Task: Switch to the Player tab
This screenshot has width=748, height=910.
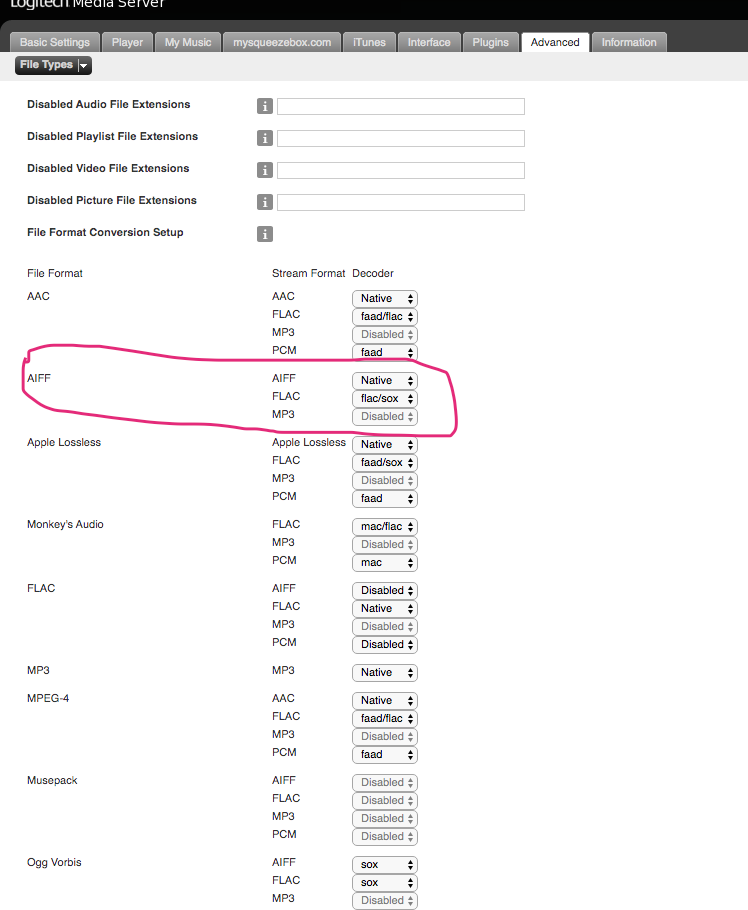Action: point(127,42)
